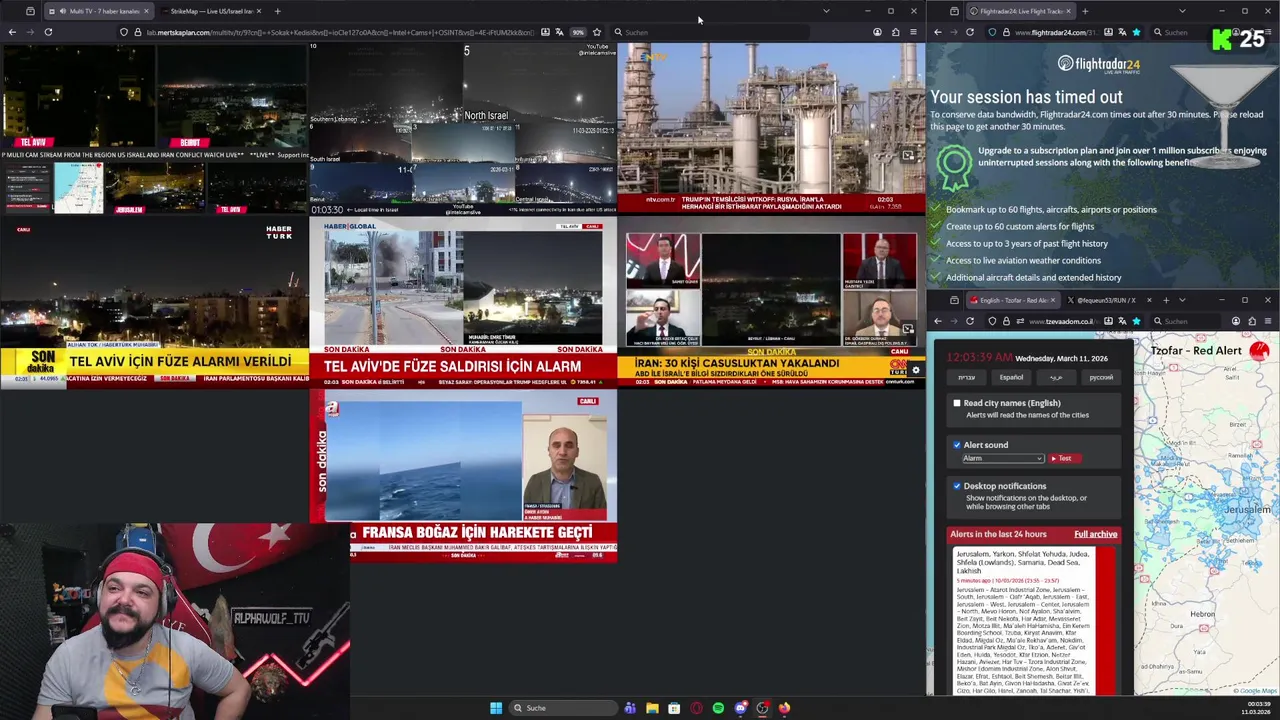Open Firefox View icon in Multi TV window
1280x720 pixels.
pyautogui.click(x=30, y=11)
